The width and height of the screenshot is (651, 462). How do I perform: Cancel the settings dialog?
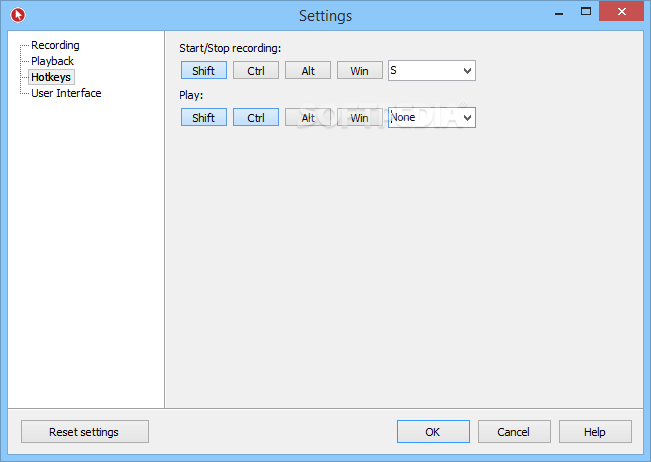point(514,432)
